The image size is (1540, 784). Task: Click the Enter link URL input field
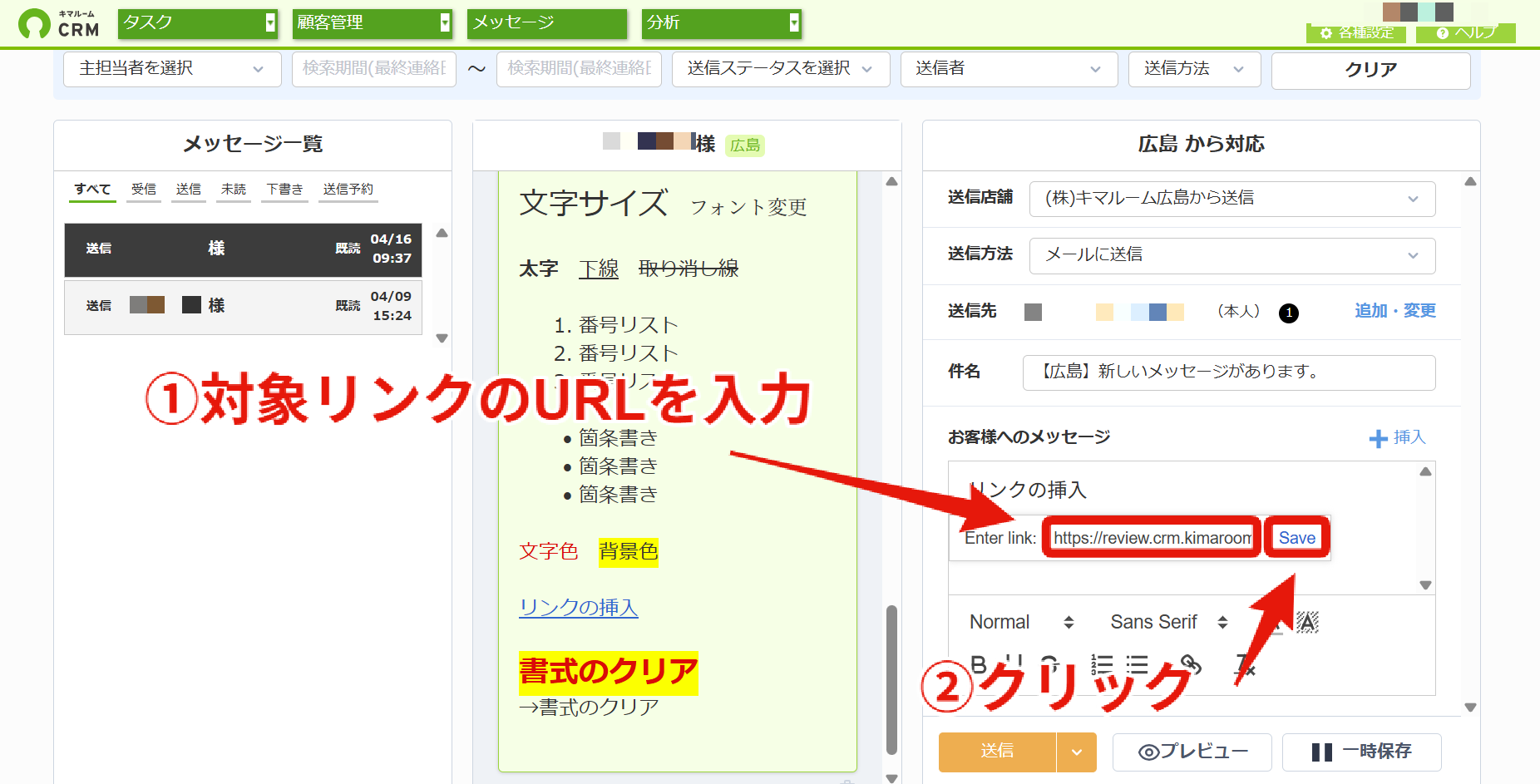1152,538
